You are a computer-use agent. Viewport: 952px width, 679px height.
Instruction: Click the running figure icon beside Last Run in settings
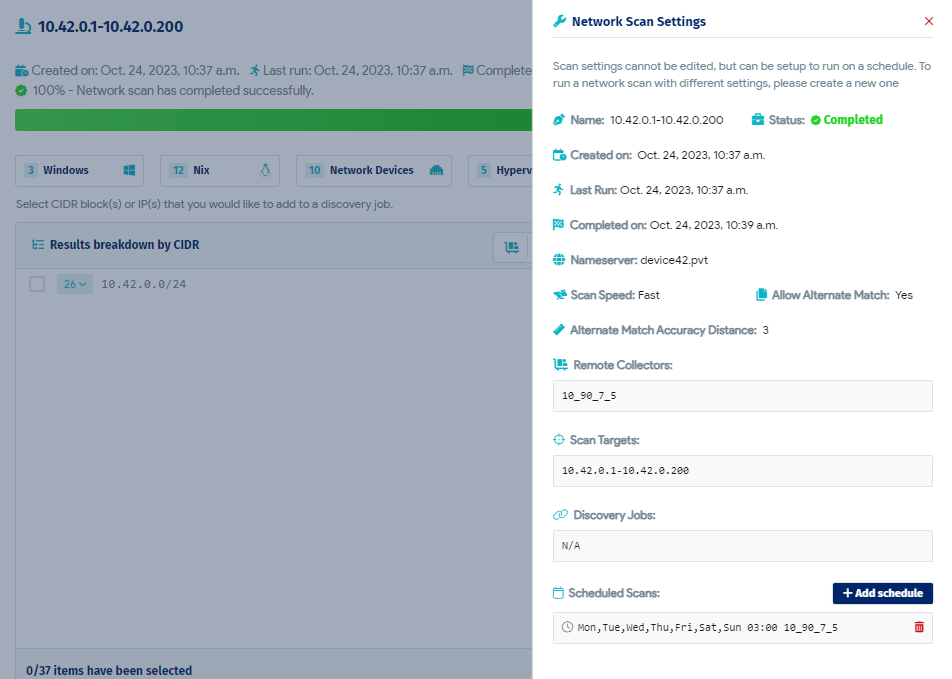tap(559, 189)
